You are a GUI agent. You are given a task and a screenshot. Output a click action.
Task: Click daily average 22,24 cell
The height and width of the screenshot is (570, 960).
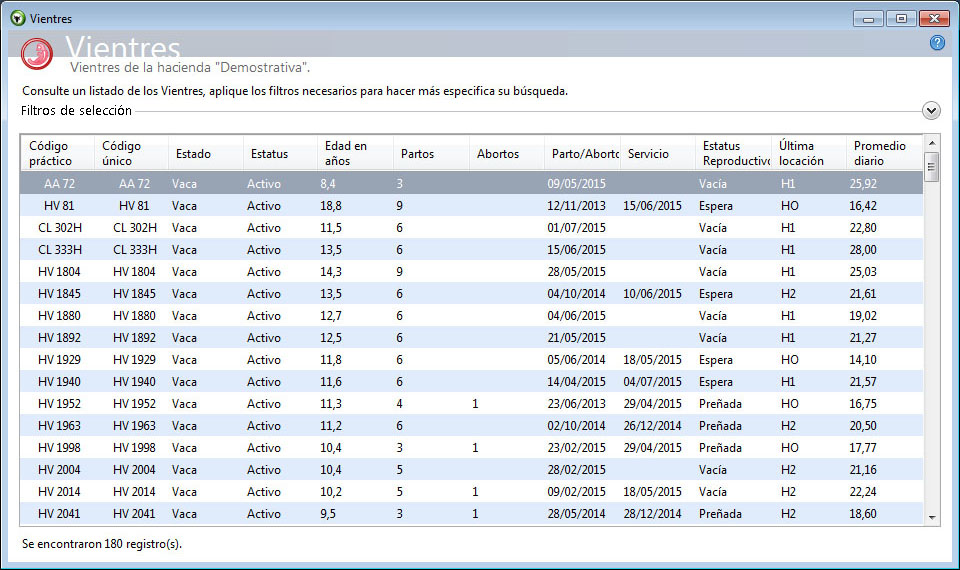[x=863, y=492]
